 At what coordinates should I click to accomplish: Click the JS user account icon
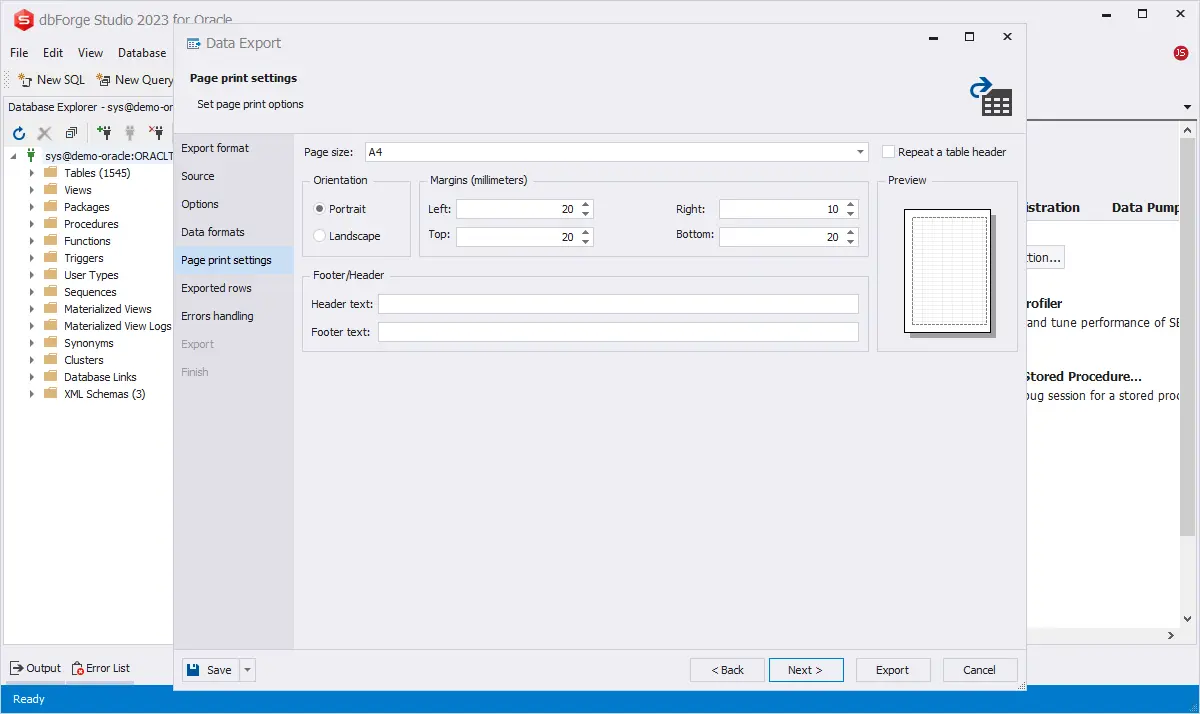click(x=1180, y=53)
